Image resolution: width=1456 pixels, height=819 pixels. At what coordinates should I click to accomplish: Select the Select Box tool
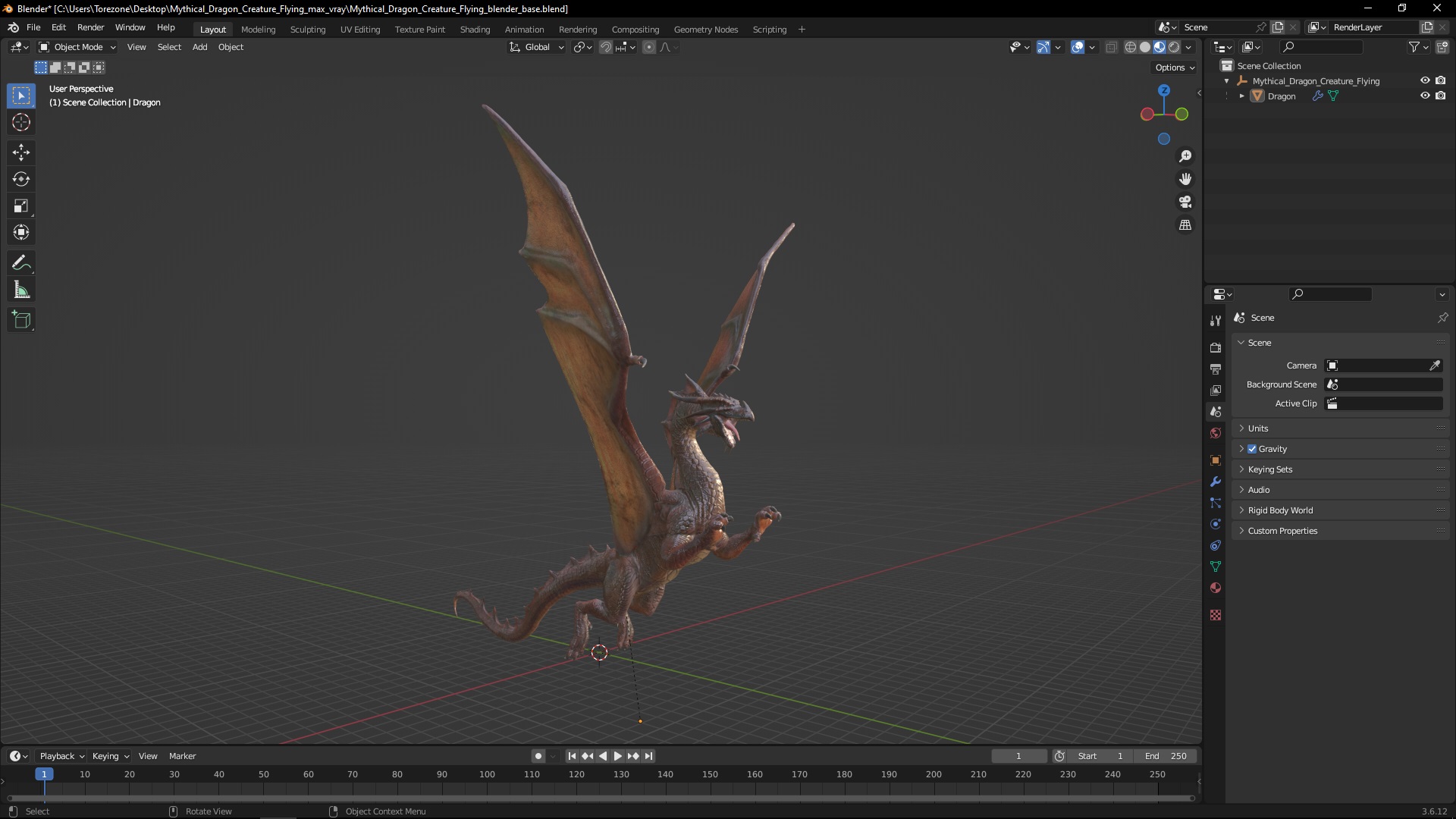[21, 96]
